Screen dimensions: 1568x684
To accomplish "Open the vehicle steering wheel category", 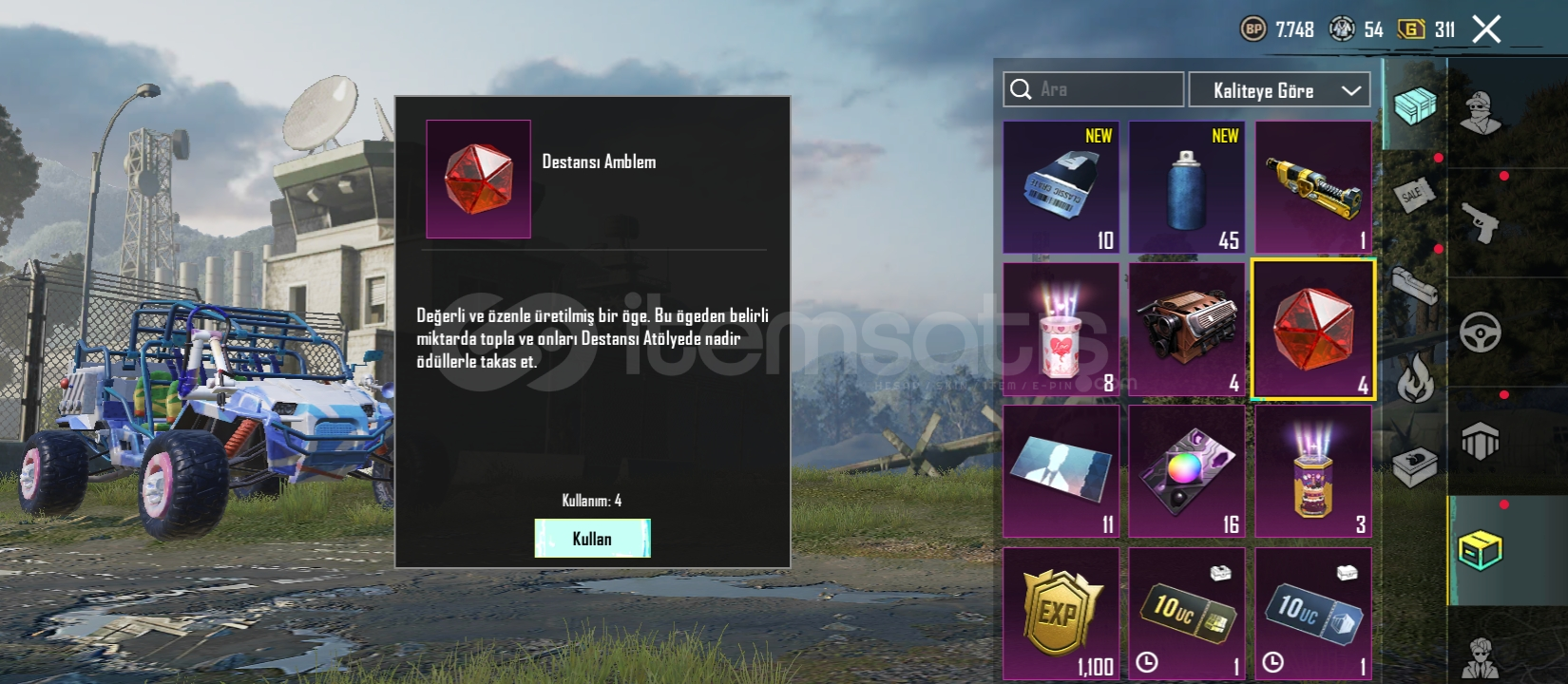I will pos(1480,332).
